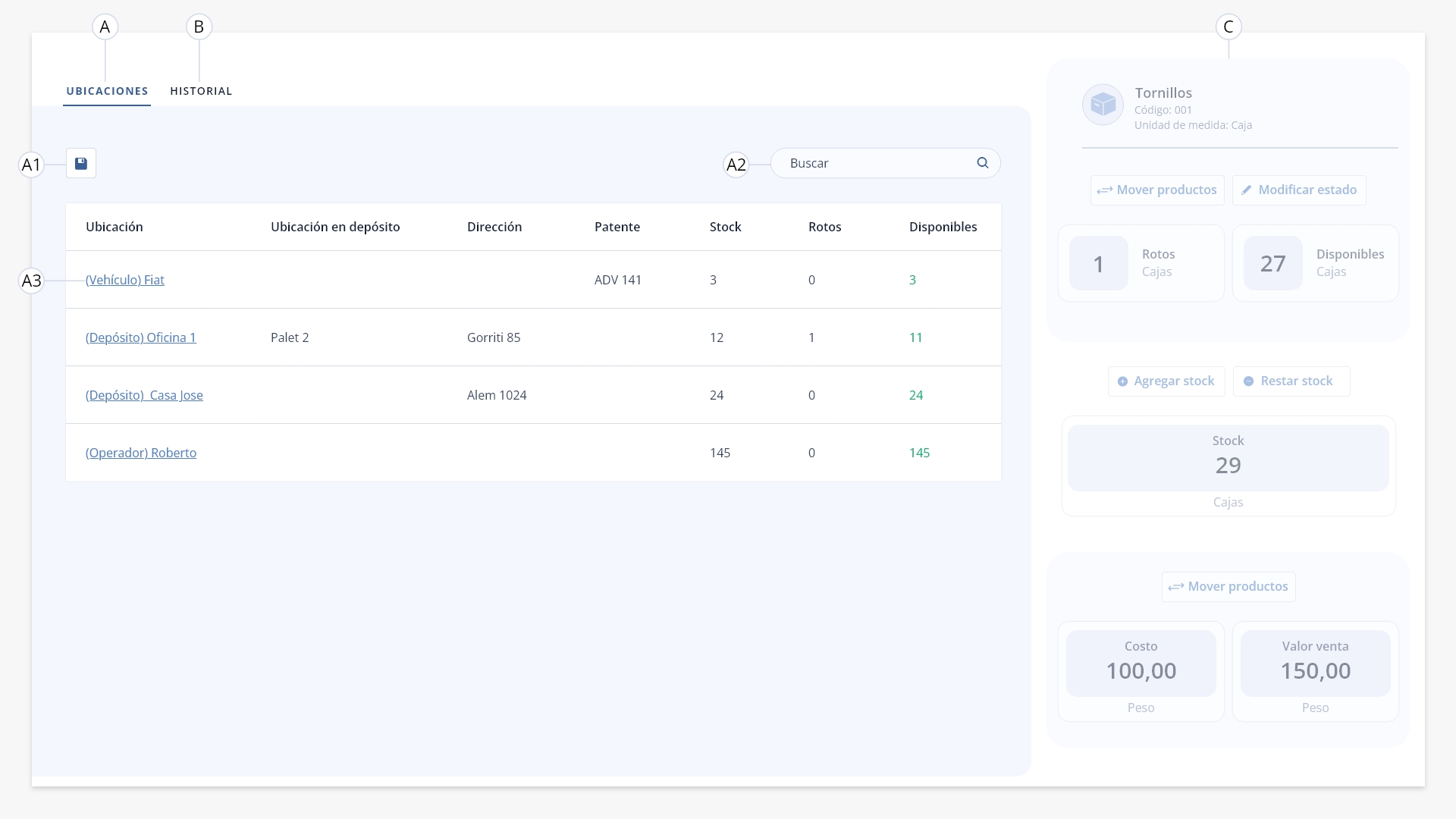1456x819 pixels.
Task: Click the save disk icon button
Action: (81, 163)
